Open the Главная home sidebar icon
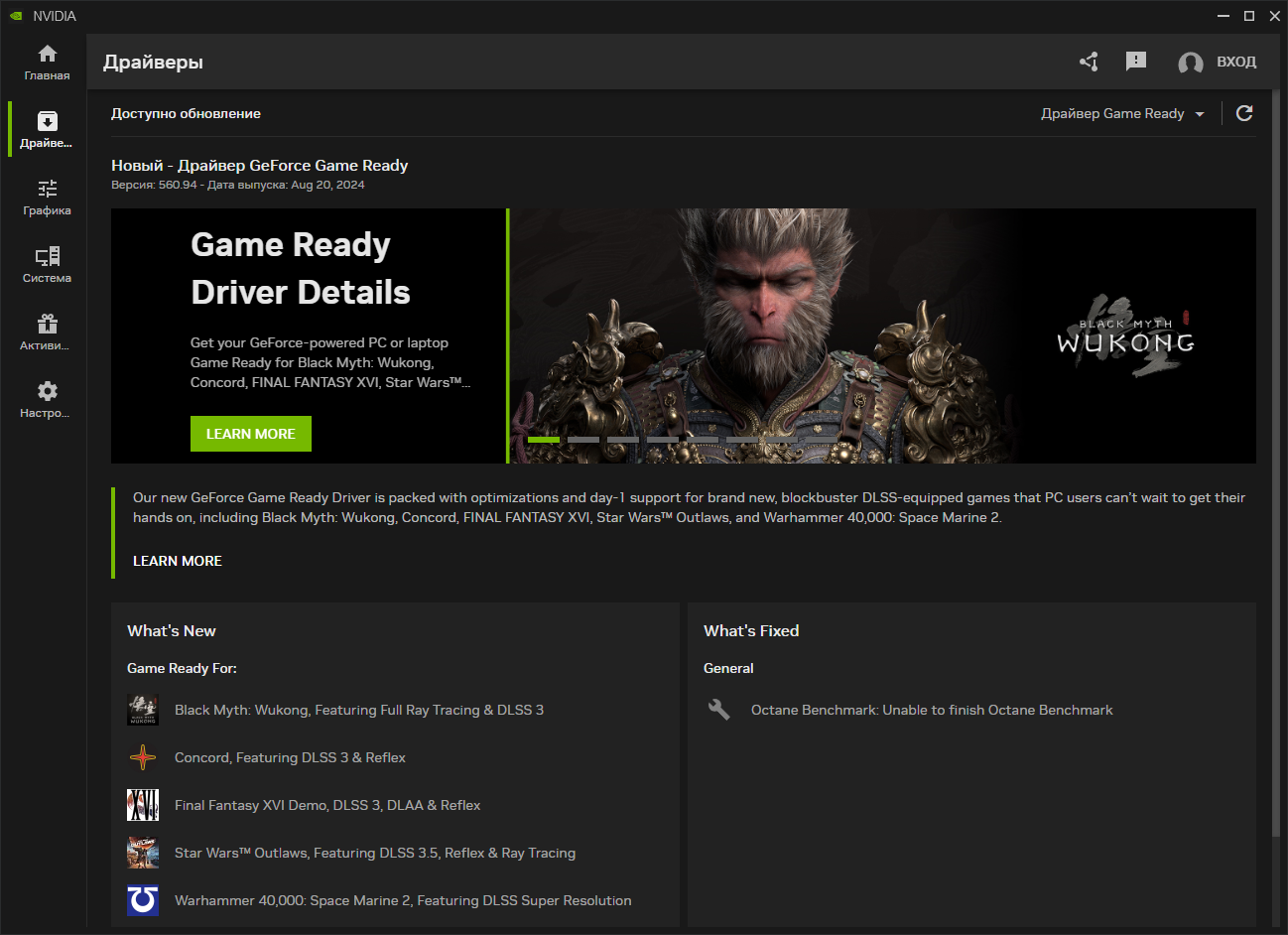The height and width of the screenshot is (935, 1288). (x=47, y=62)
